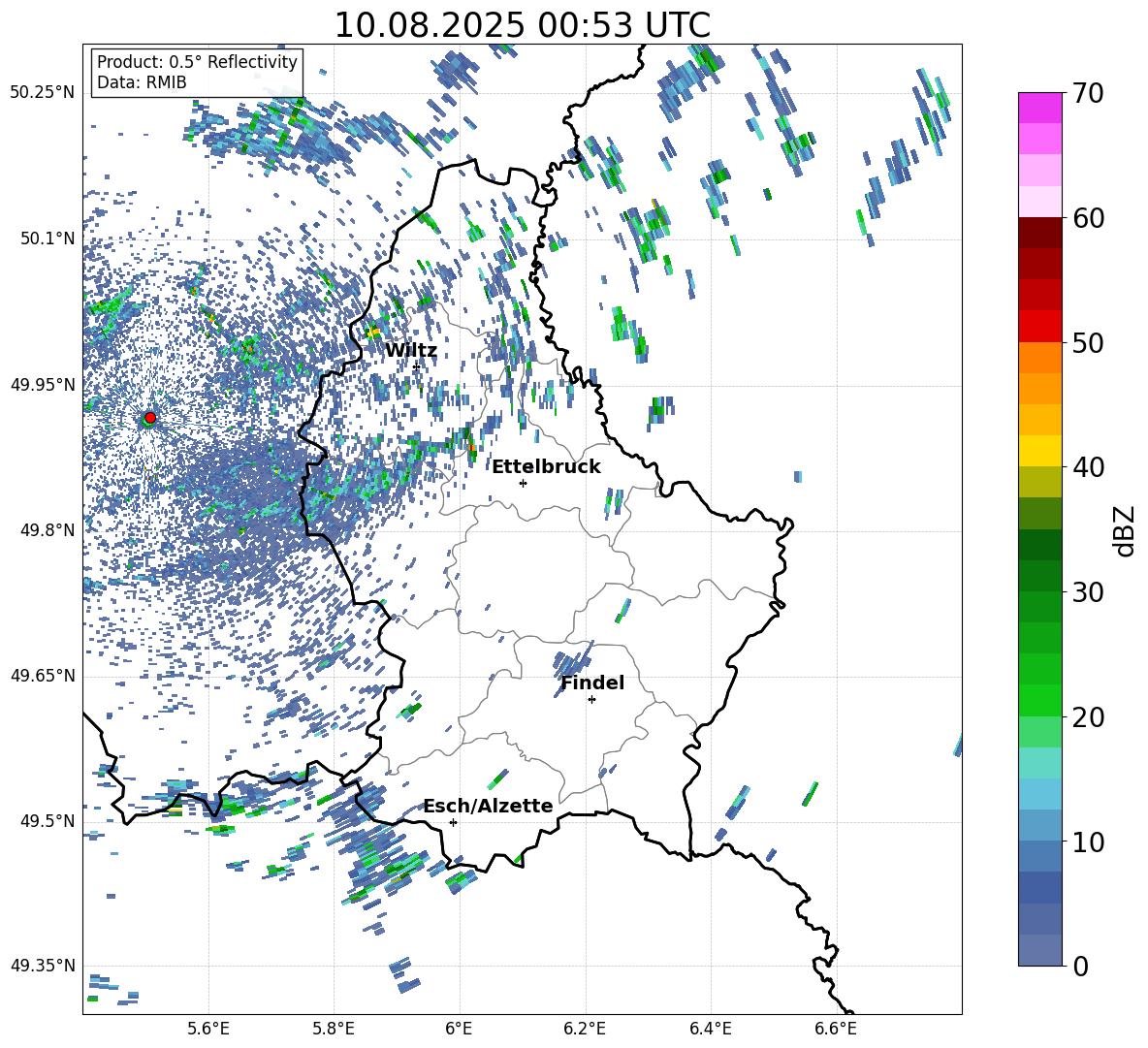Click the latitude label 49.95°N
Image resolution: width=1148 pixels, height=1048 pixels.
43,384
